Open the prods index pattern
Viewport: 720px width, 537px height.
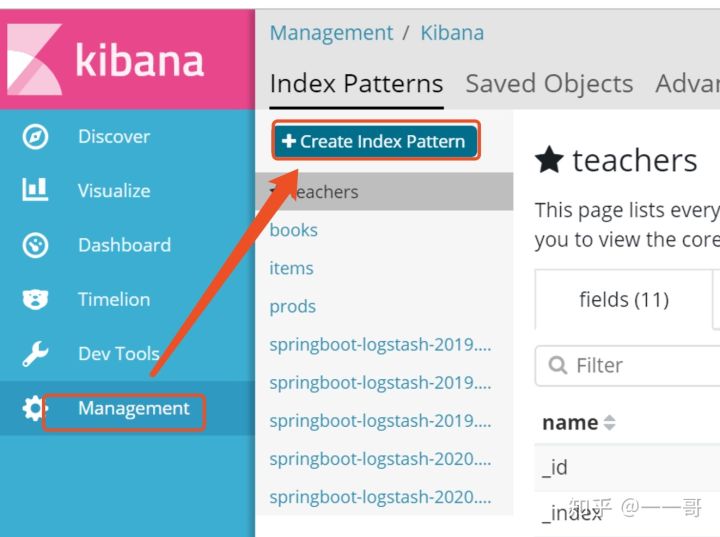coord(293,306)
